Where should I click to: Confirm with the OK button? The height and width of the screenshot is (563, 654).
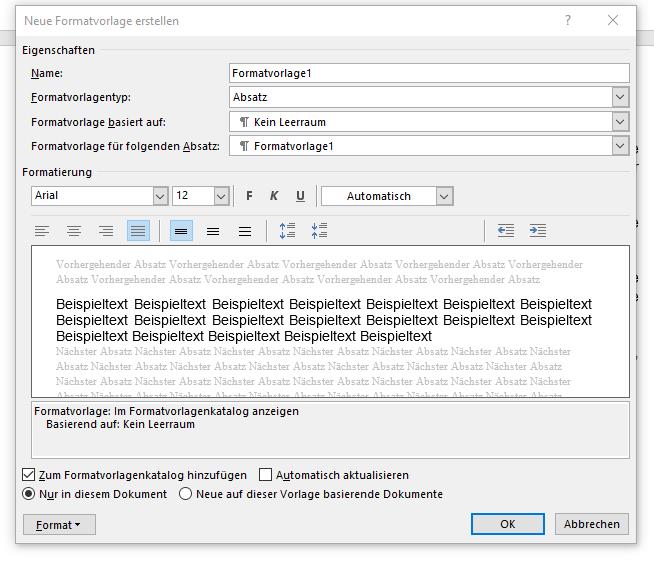[x=508, y=524]
